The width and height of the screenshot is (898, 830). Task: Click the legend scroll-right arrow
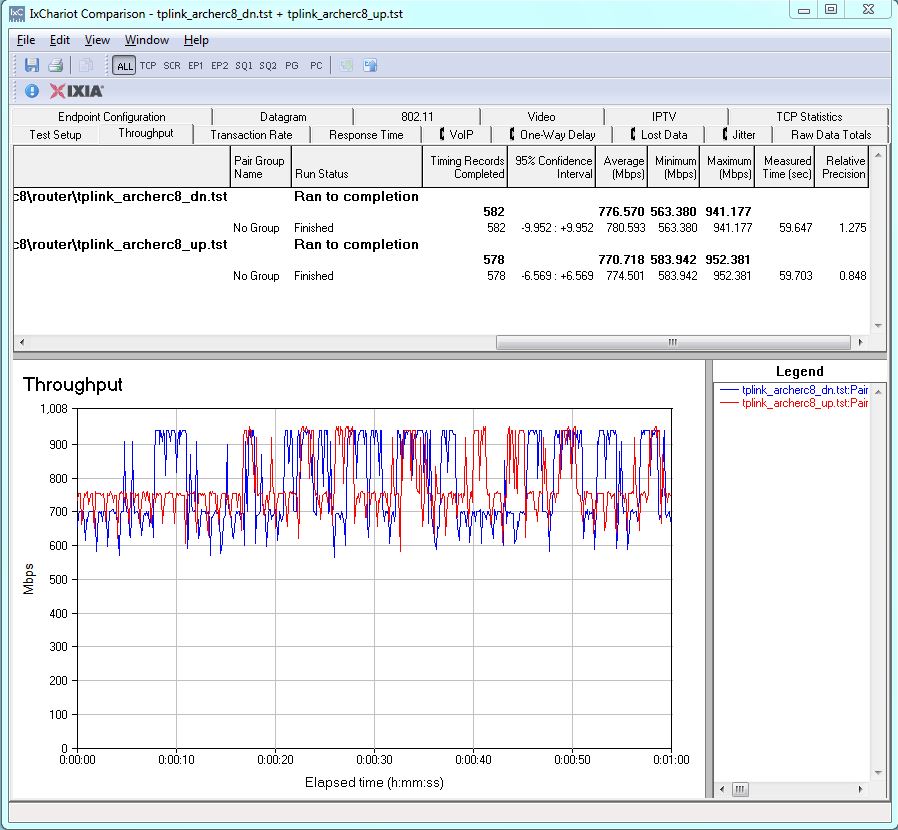[x=860, y=789]
